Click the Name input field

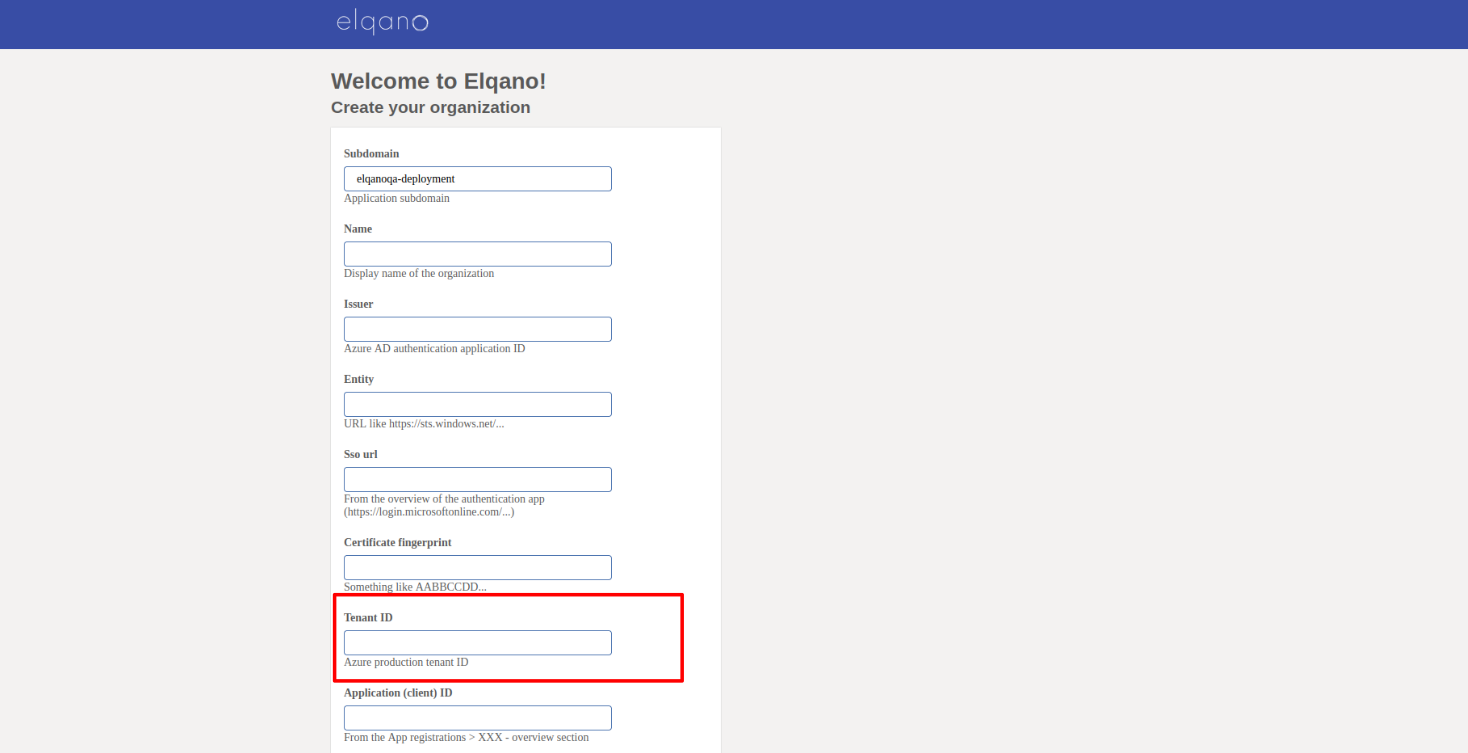click(478, 254)
